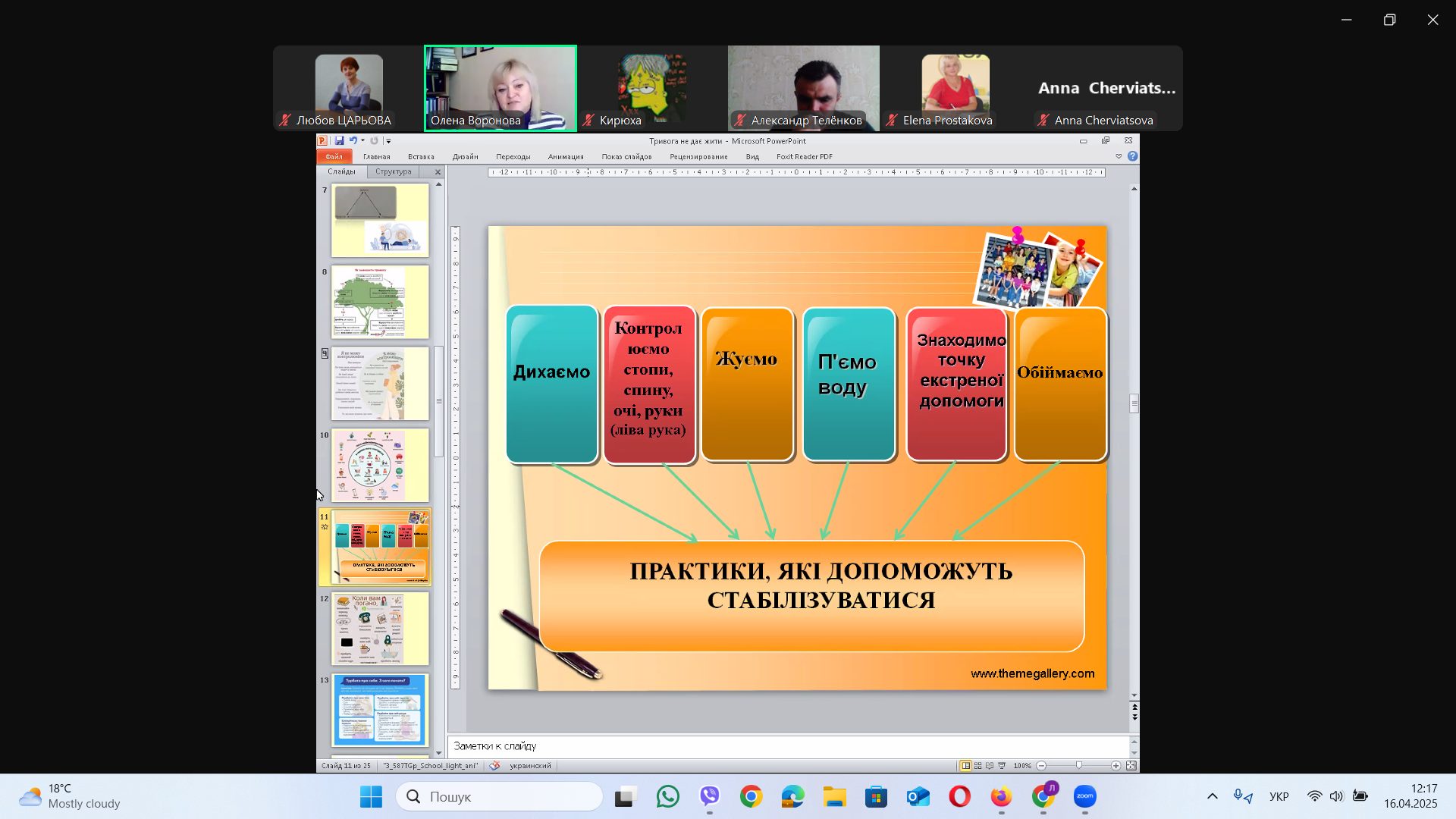Fit slide to current window icon
Image resolution: width=1456 pixels, height=819 pixels.
click(x=1131, y=766)
